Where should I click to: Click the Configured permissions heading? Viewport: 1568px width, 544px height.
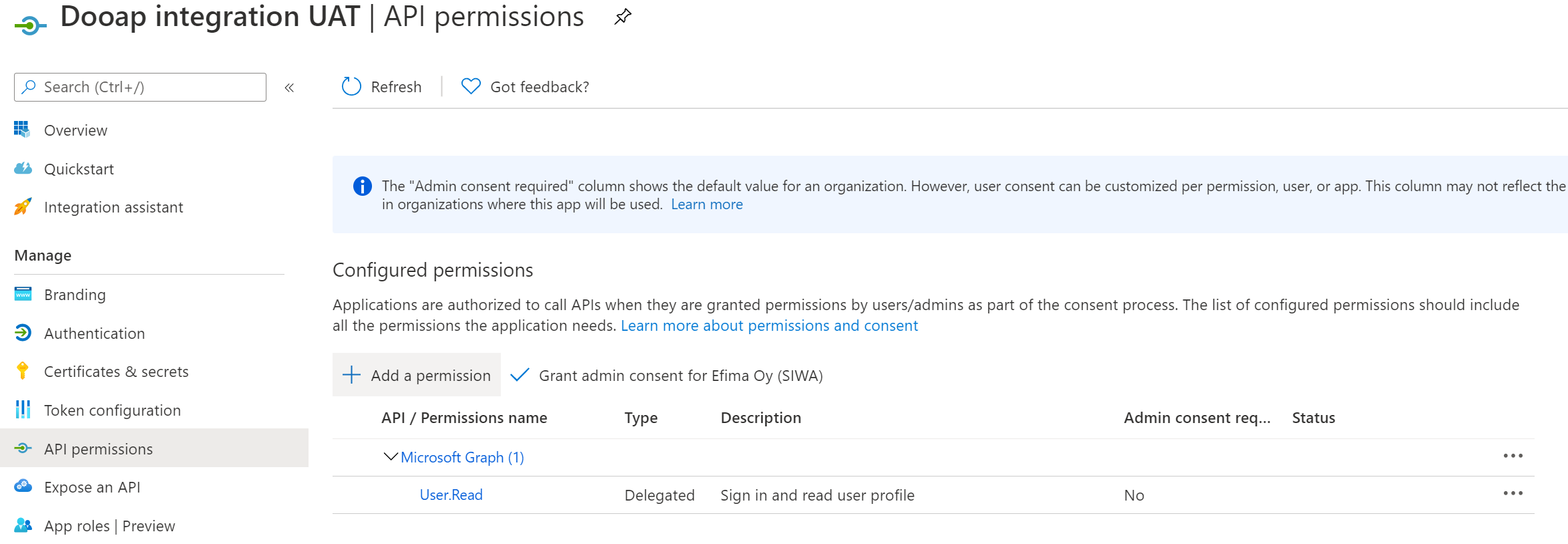pos(433,270)
